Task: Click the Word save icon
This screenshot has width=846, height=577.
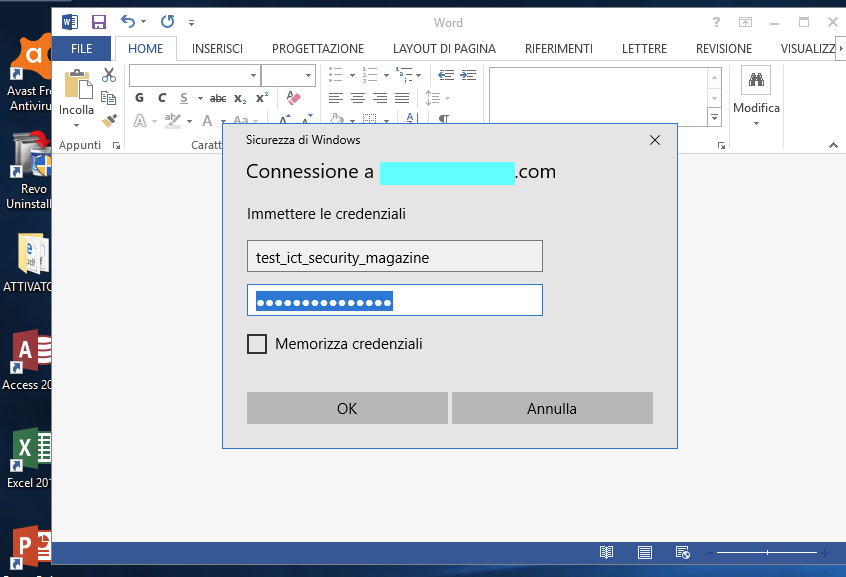Action: pos(99,22)
